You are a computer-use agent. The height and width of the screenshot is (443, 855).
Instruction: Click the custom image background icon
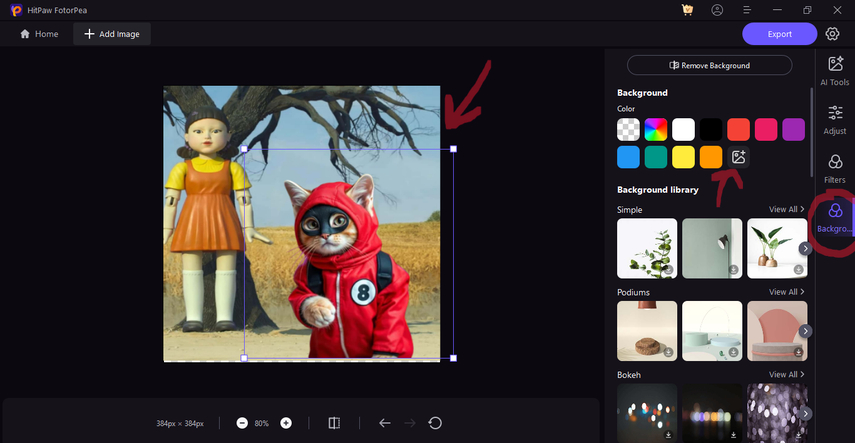click(739, 157)
